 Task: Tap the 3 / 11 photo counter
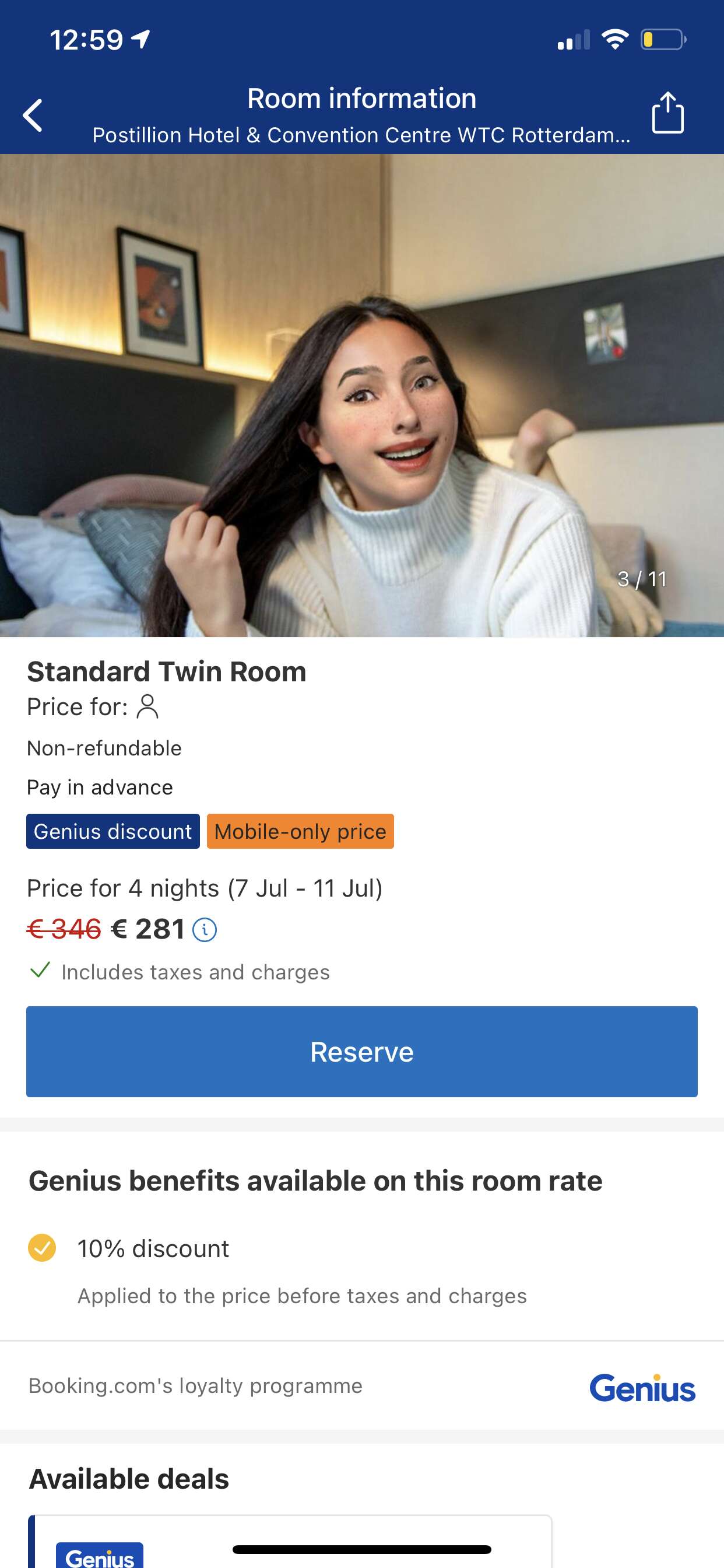(642, 579)
